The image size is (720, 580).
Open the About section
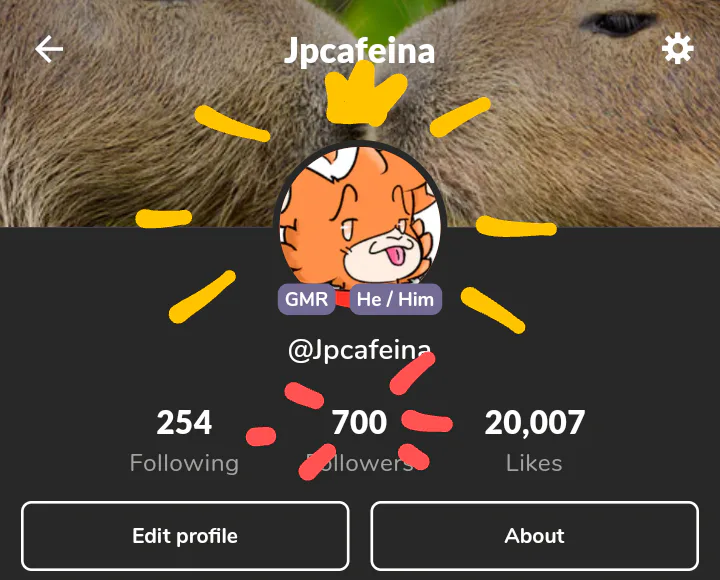click(x=534, y=536)
